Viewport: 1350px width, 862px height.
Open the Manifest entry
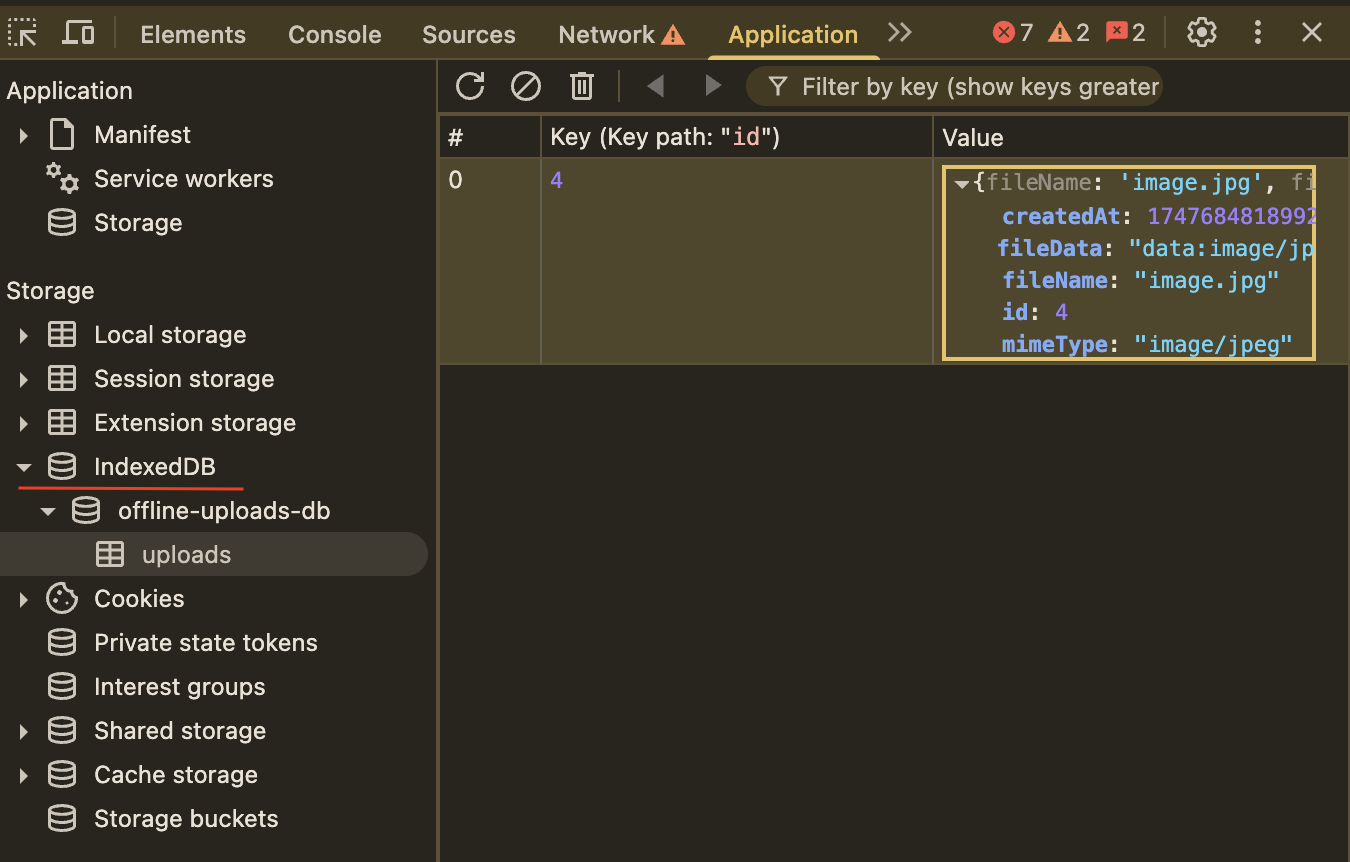click(x=142, y=135)
